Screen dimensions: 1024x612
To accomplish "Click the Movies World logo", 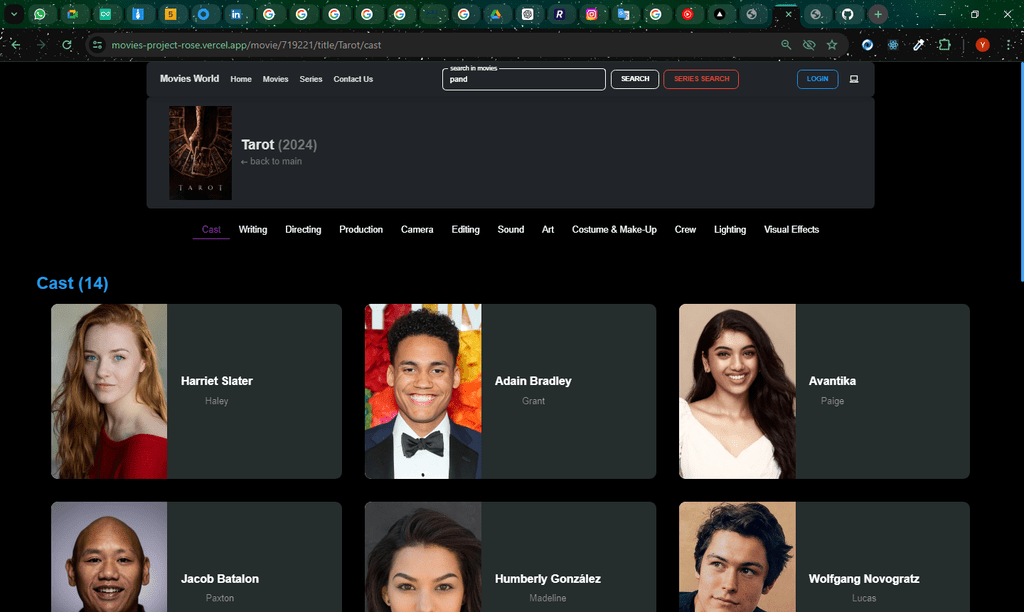I will (189, 78).
